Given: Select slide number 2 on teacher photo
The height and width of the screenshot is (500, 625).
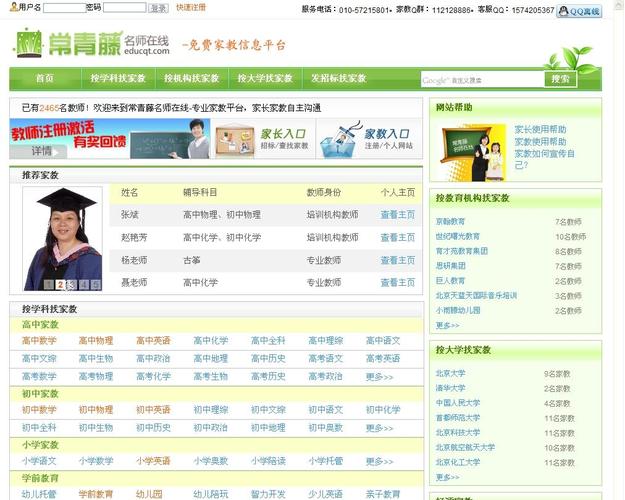Looking at the screenshot, I should [60, 285].
